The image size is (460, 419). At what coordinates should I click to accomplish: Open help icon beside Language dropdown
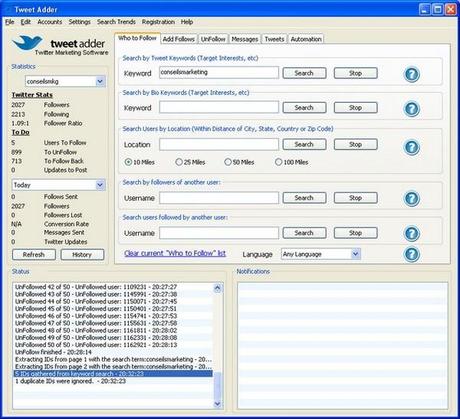tap(412, 254)
